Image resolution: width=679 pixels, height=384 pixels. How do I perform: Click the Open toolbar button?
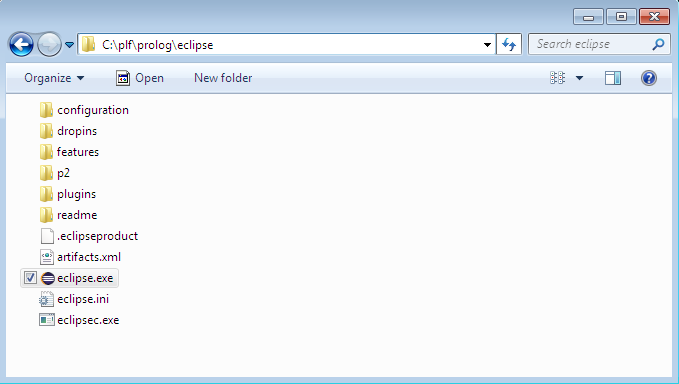(x=140, y=78)
